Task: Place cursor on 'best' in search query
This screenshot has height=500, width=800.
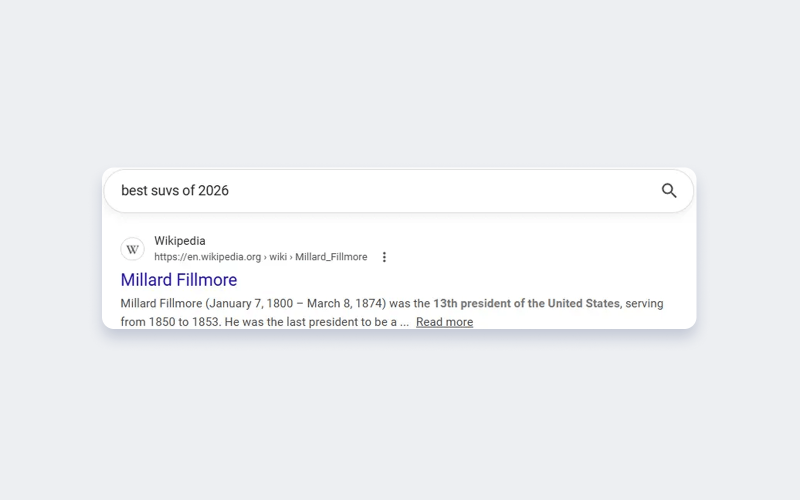Action: pyautogui.click(x=134, y=191)
